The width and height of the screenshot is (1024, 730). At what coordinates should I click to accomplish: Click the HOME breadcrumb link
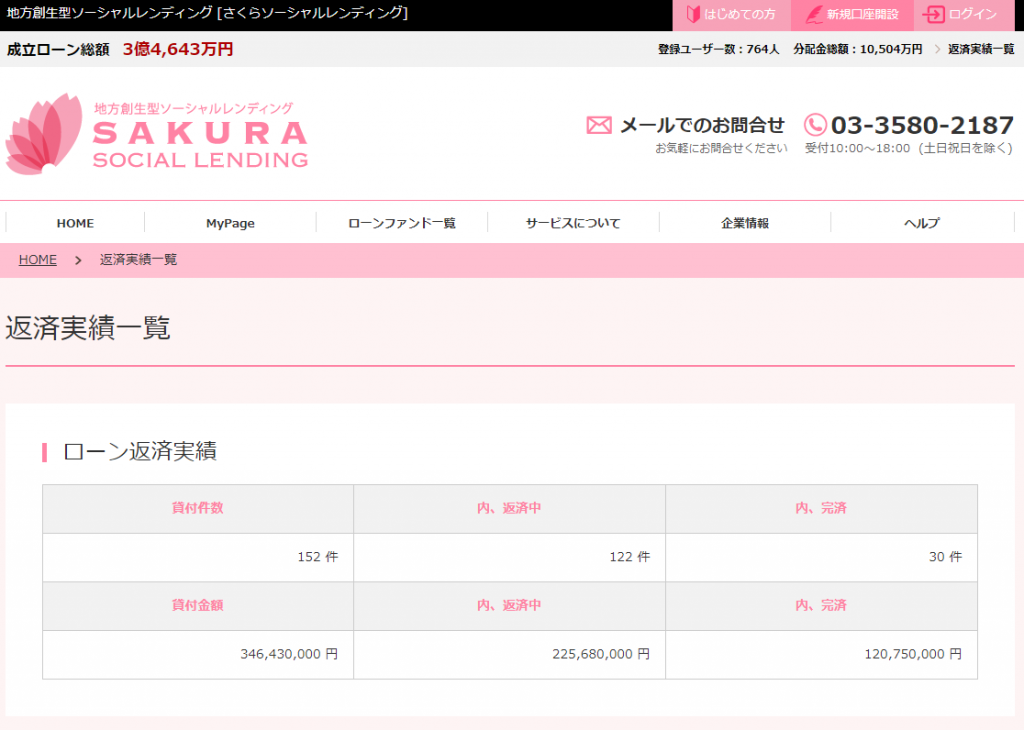pos(37,260)
